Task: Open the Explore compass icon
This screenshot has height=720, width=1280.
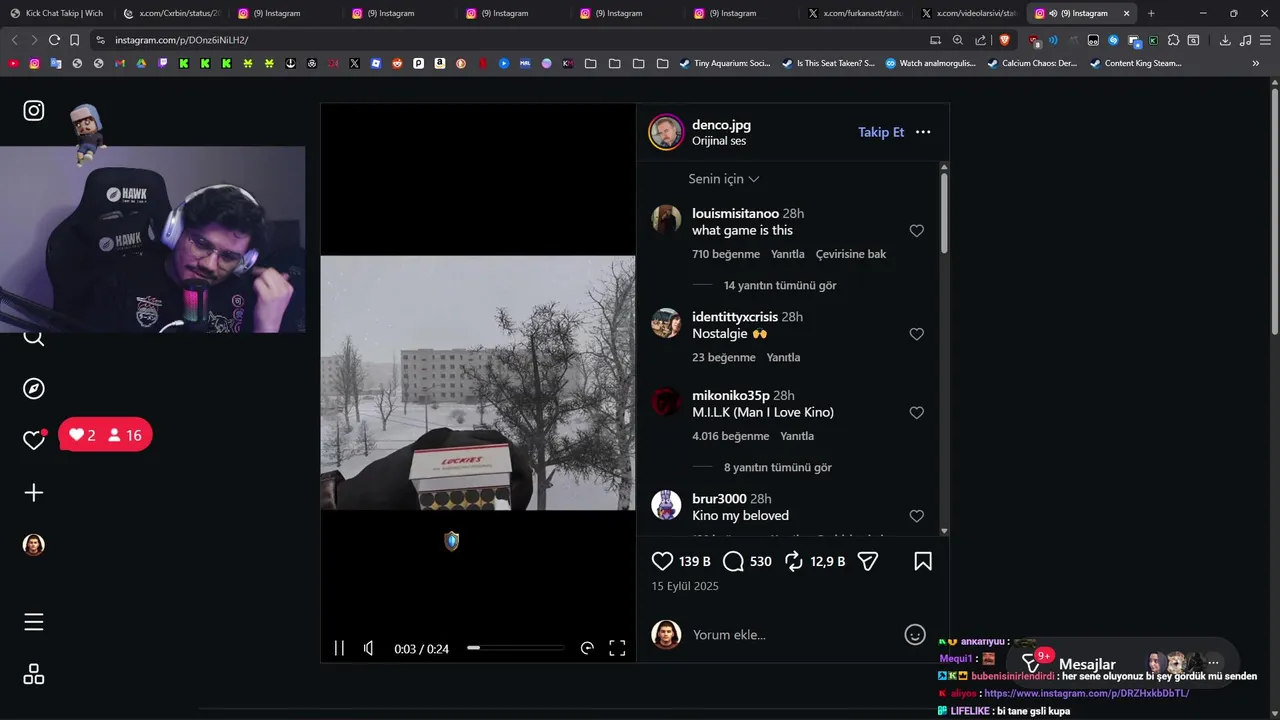Action: (x=34, y=389)
